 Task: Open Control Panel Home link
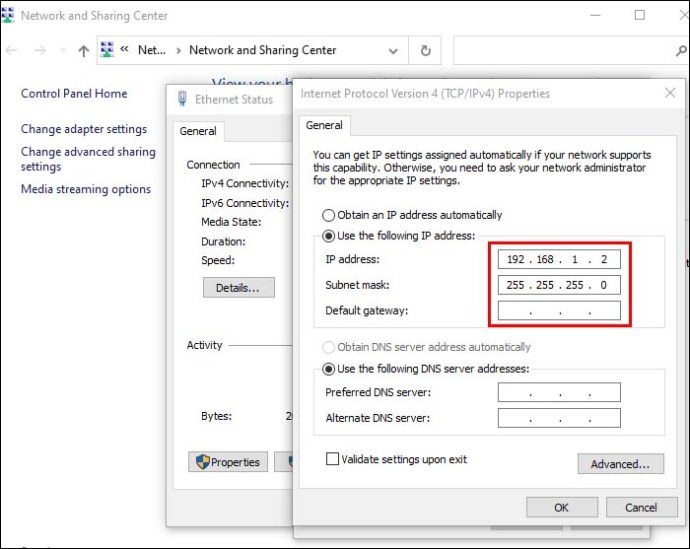pos(74,93)
